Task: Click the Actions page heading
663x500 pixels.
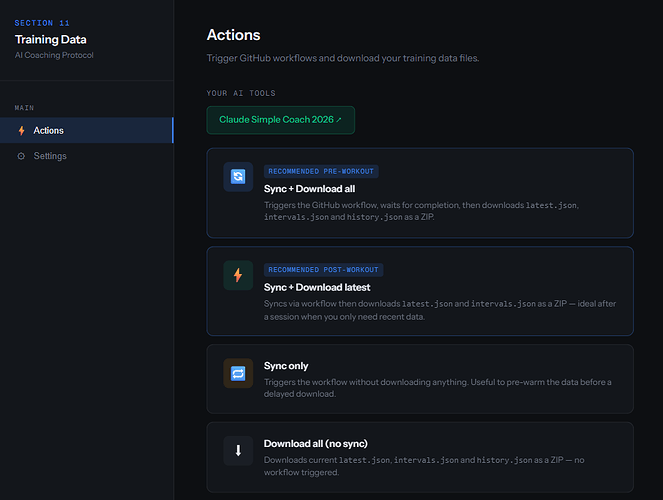Action: click(x=233, y=35)
